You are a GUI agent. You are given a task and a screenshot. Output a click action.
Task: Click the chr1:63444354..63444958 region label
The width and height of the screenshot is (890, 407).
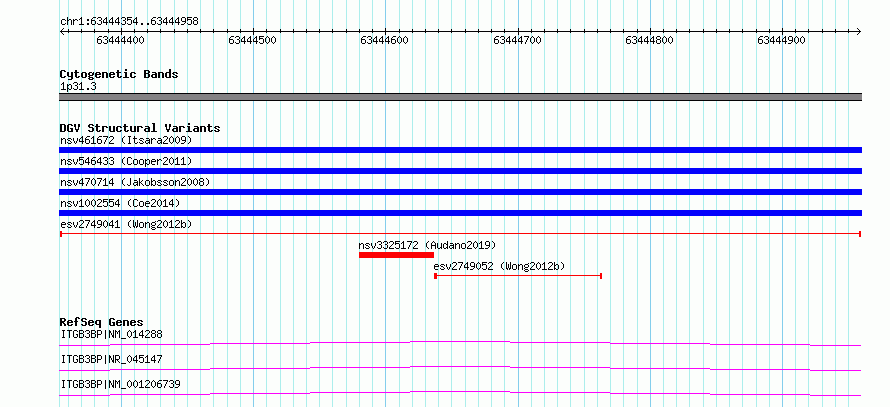[129, 22]
